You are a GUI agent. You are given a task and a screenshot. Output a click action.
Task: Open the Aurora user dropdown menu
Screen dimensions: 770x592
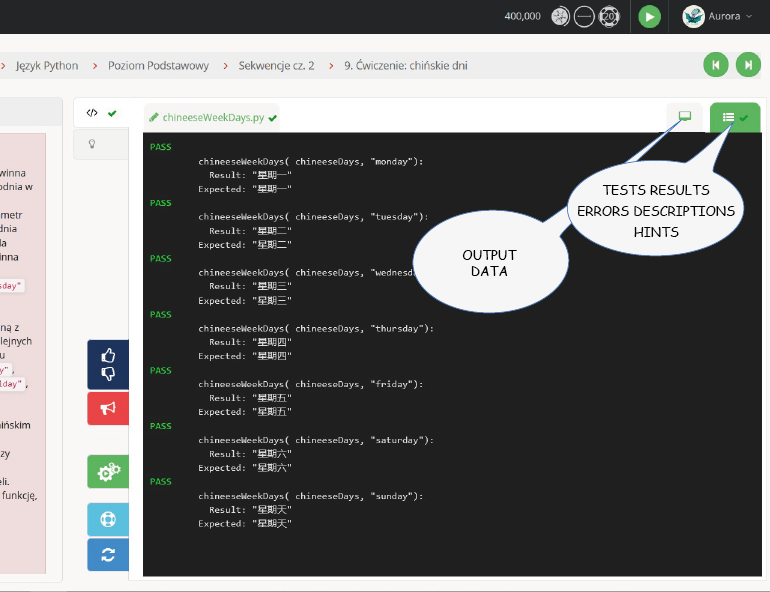tap(717, 16)
